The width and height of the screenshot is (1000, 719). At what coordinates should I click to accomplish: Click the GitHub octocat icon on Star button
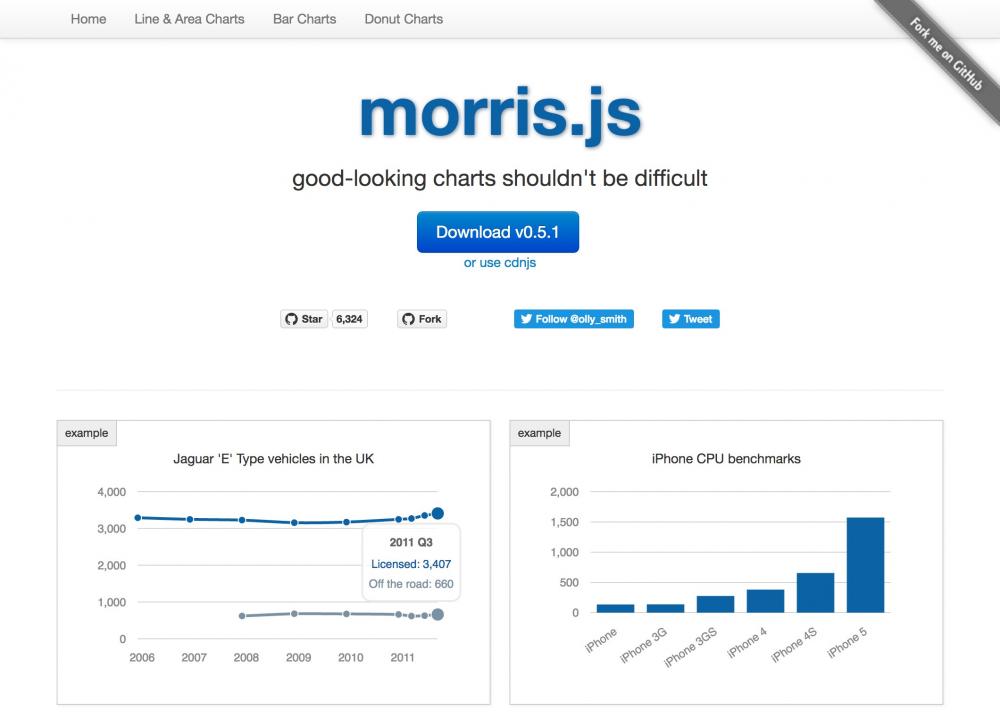(292, 318)
